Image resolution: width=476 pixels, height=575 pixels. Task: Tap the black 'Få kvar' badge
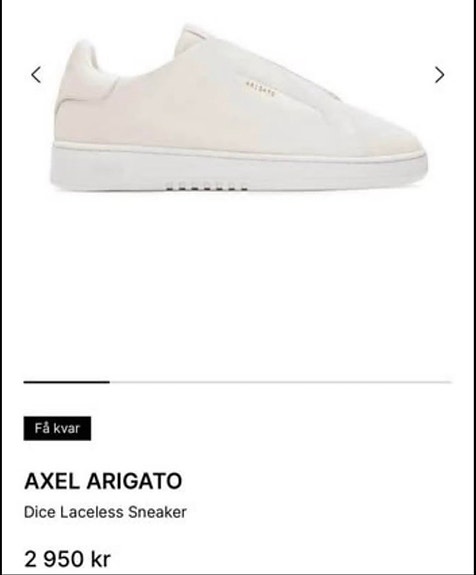[57, 428]
